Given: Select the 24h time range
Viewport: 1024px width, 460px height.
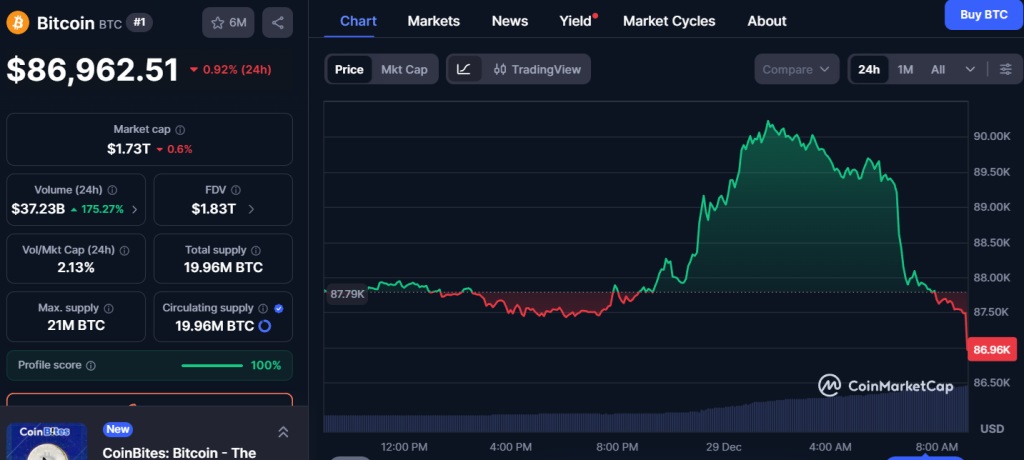Looking at the screenshot, I should (869, 69).
